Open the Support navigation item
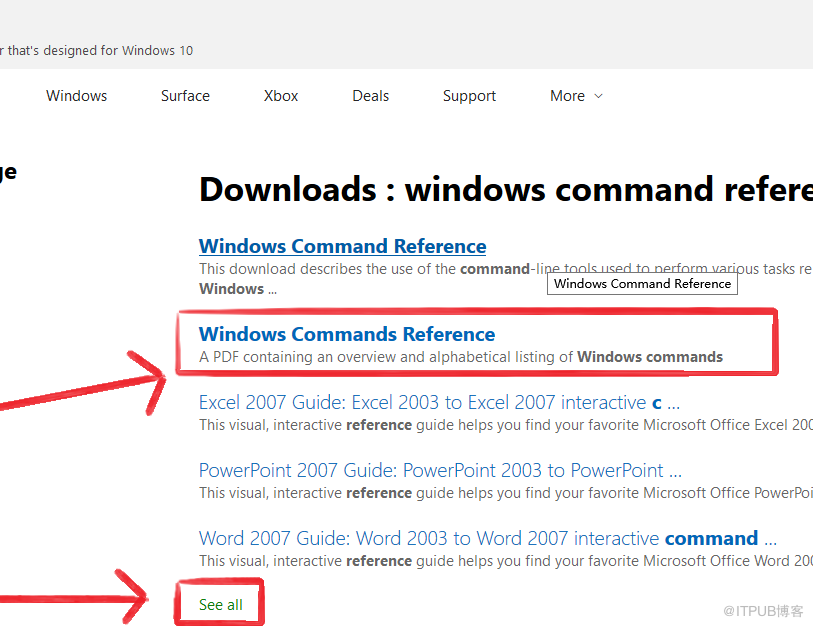Screen dimensions: 813x626 click(469, 96)
